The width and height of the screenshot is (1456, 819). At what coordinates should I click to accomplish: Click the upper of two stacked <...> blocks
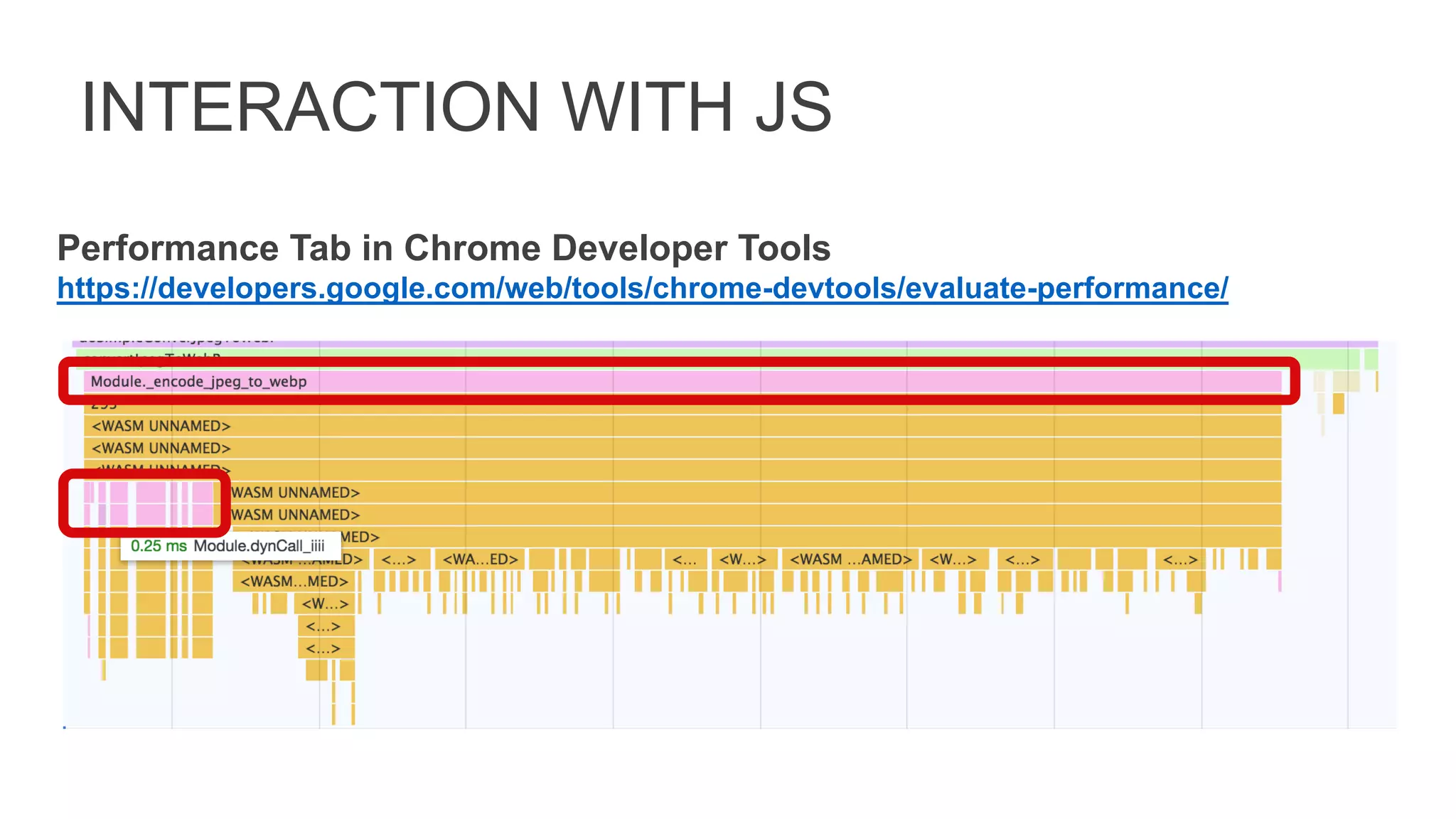[323, 626]
